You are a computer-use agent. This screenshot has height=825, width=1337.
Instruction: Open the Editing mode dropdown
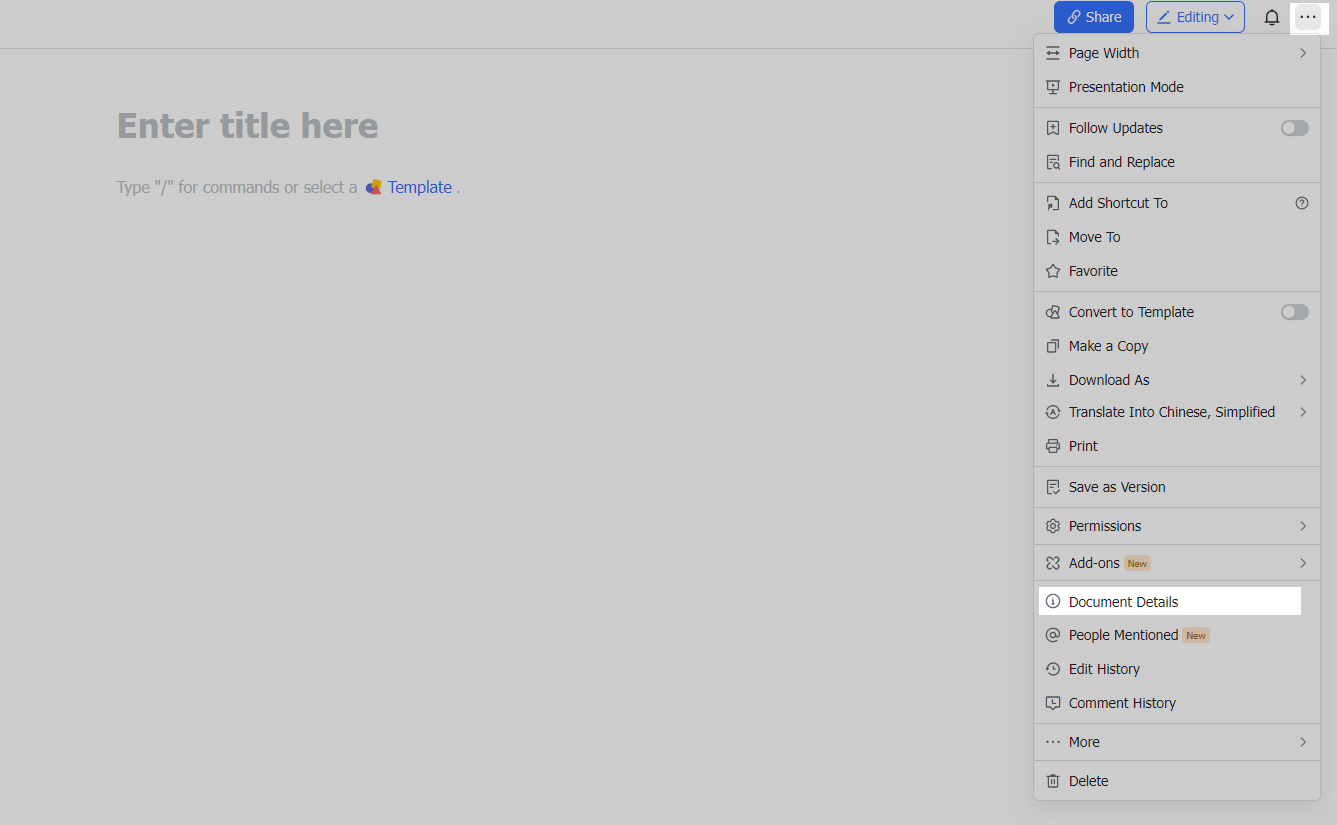coord(1195,17)
